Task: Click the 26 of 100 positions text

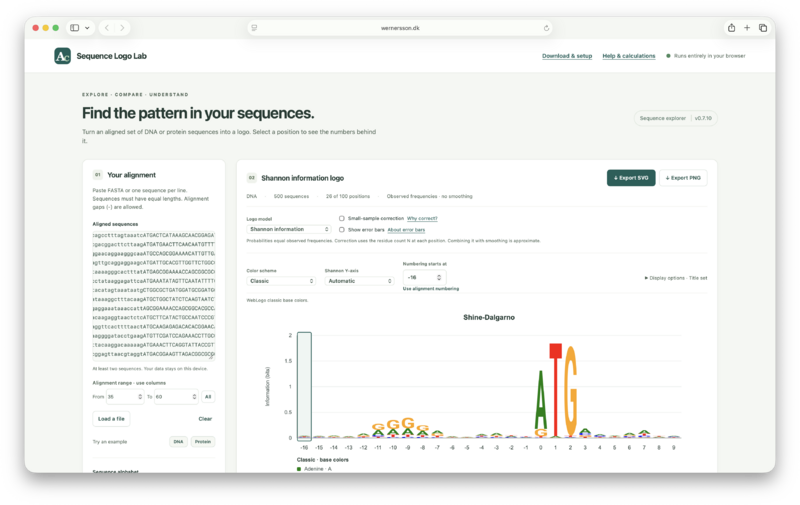Action: tap(348, 196)
